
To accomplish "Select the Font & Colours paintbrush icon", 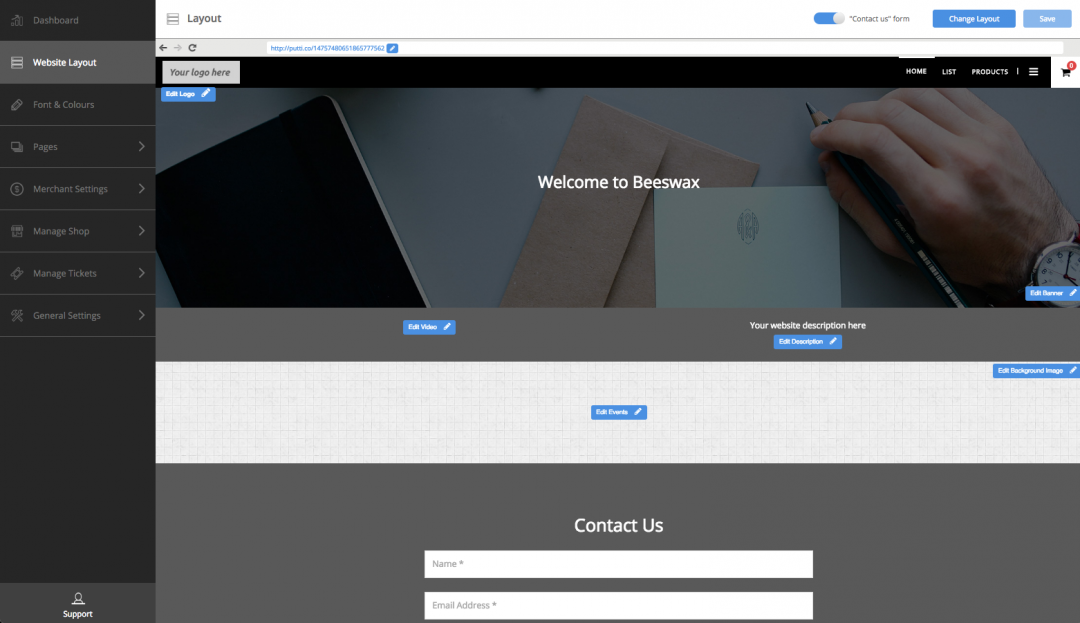I will pyautogui.click(x=15, y=104).
